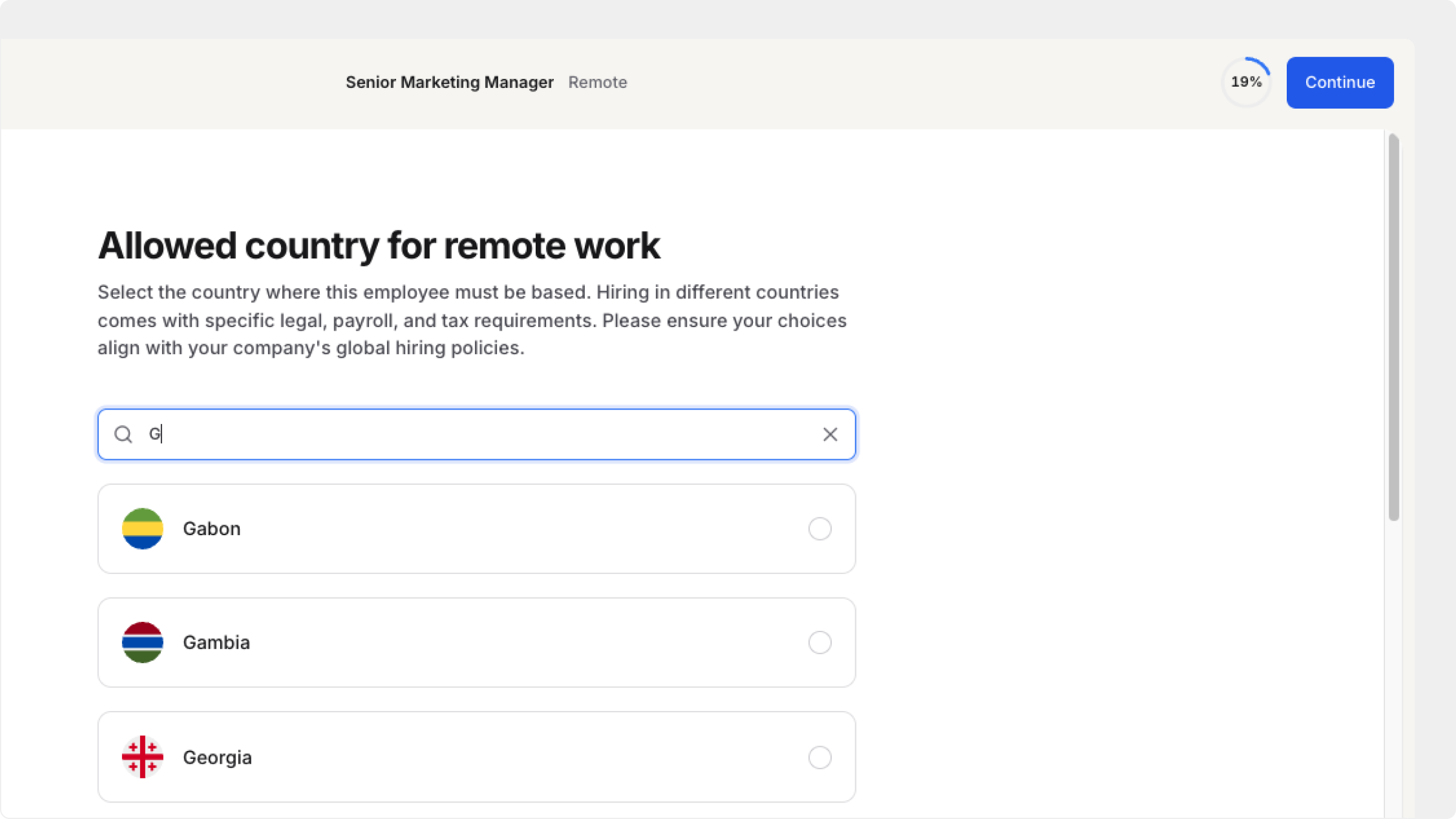Select the Georgia radio button
This screenshot has width=1456, height=819.
click(820, 757)
